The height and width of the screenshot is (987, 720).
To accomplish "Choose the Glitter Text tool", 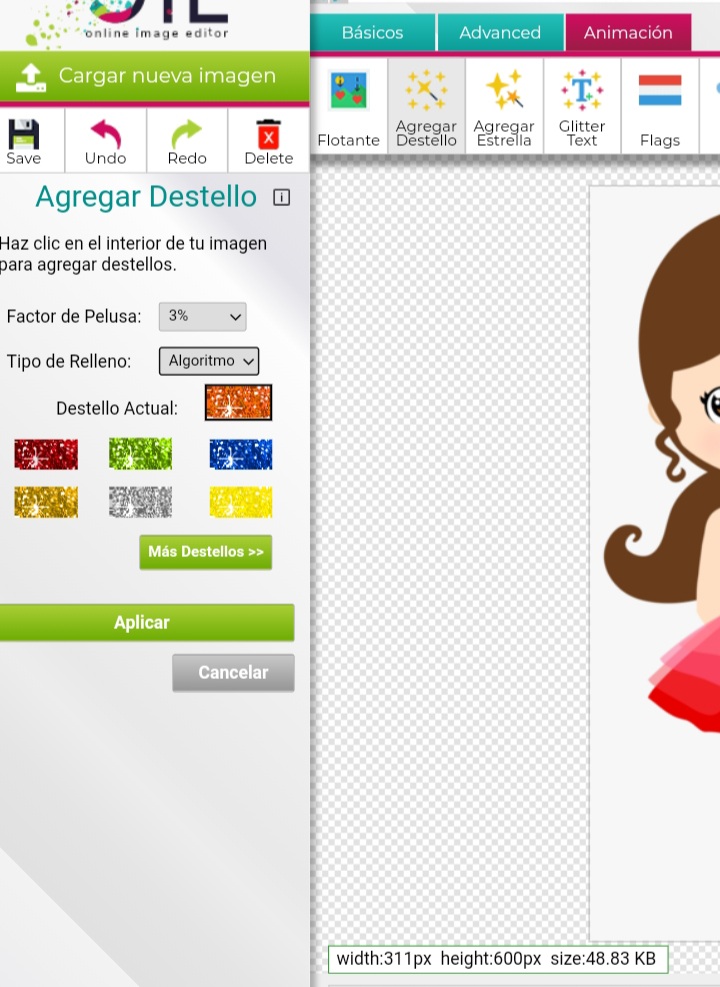I will (x=582, y=105).
